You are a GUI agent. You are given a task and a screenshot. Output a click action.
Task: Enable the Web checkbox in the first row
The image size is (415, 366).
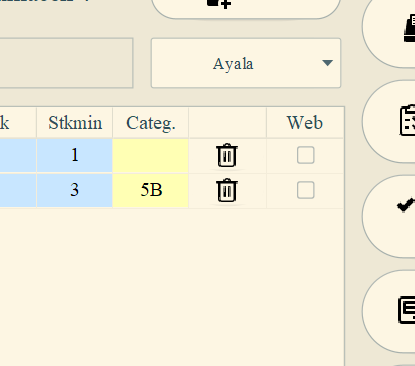click(x=305, y=155)
